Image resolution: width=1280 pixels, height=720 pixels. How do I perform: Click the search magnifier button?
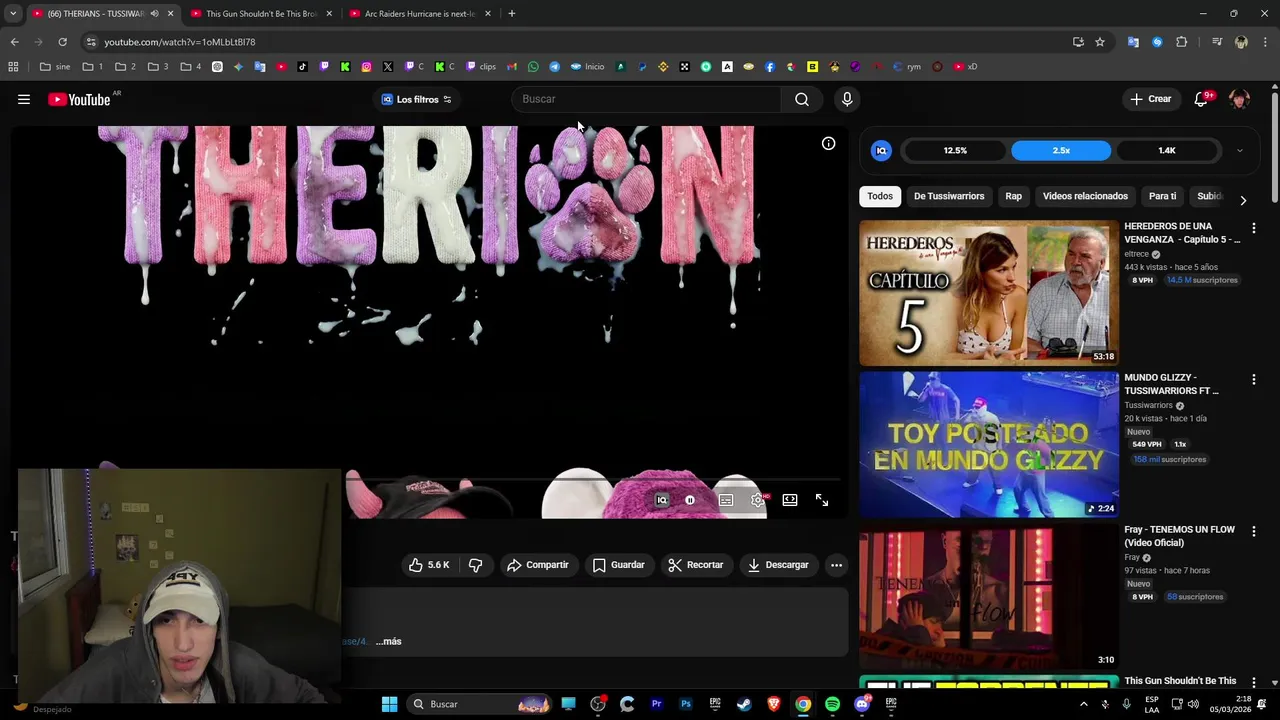802,99
